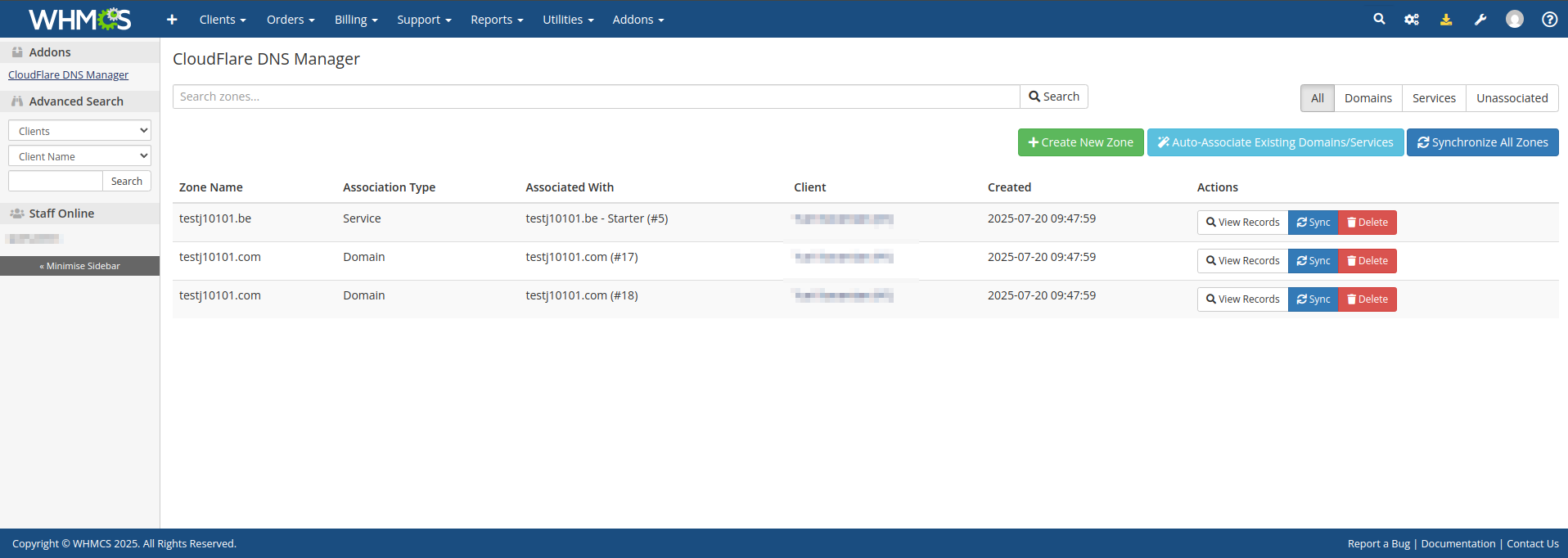
Task: Delete the testj10101.com (#17) zone
Action: click(x=1367, y=261)
